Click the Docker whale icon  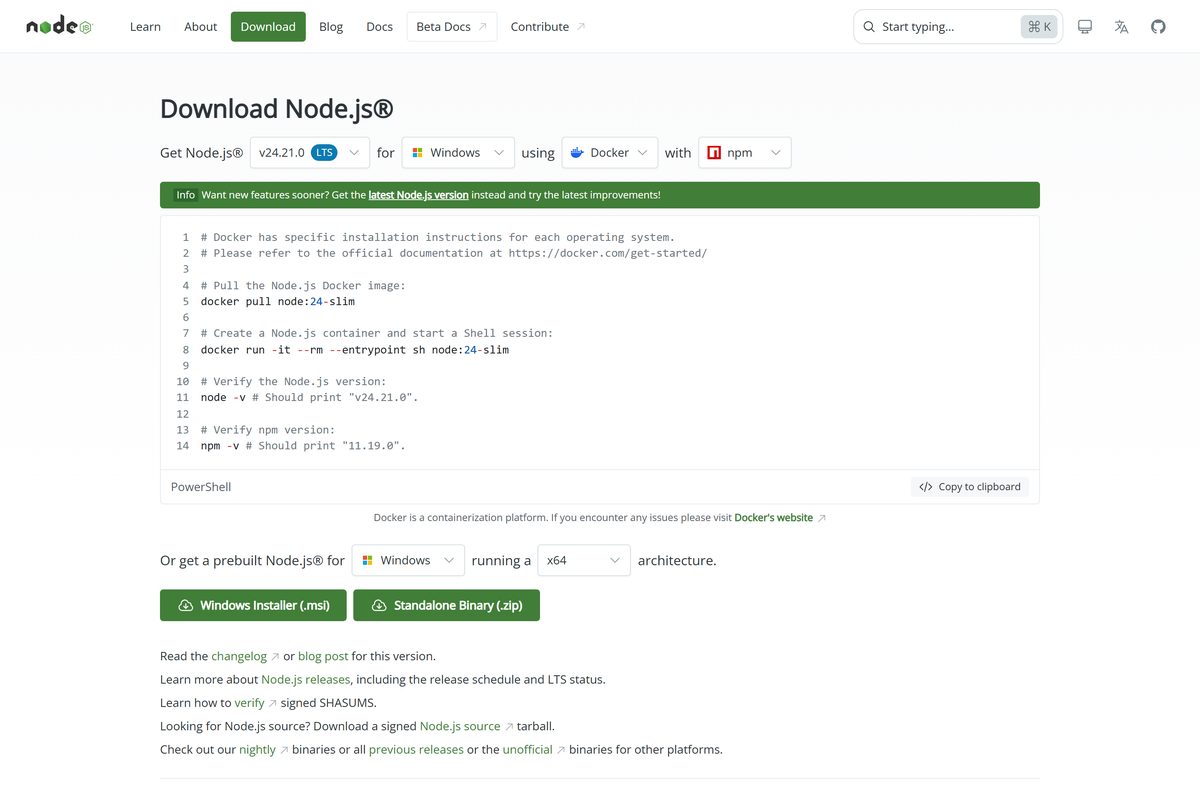click(x=577, y=153)
